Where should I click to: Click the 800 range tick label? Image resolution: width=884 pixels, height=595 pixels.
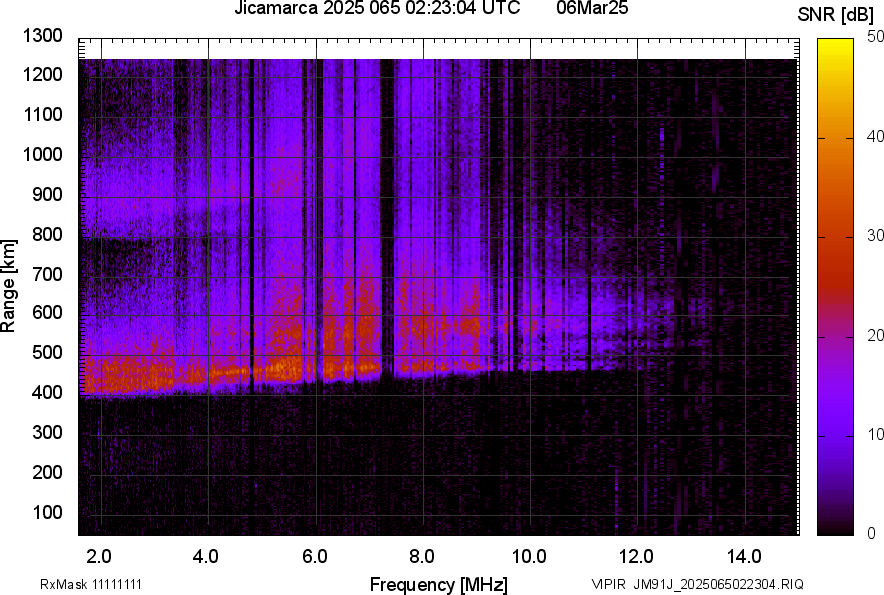(x=46, y=235)
